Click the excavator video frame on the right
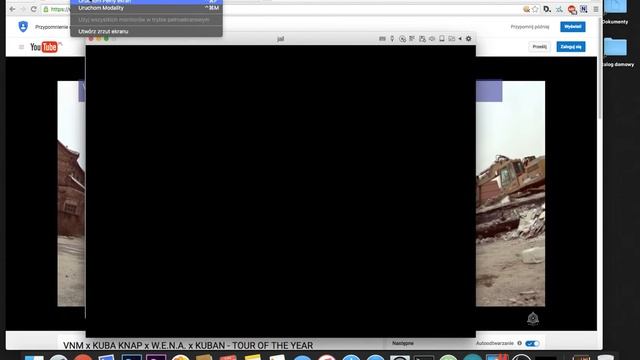 510,193
